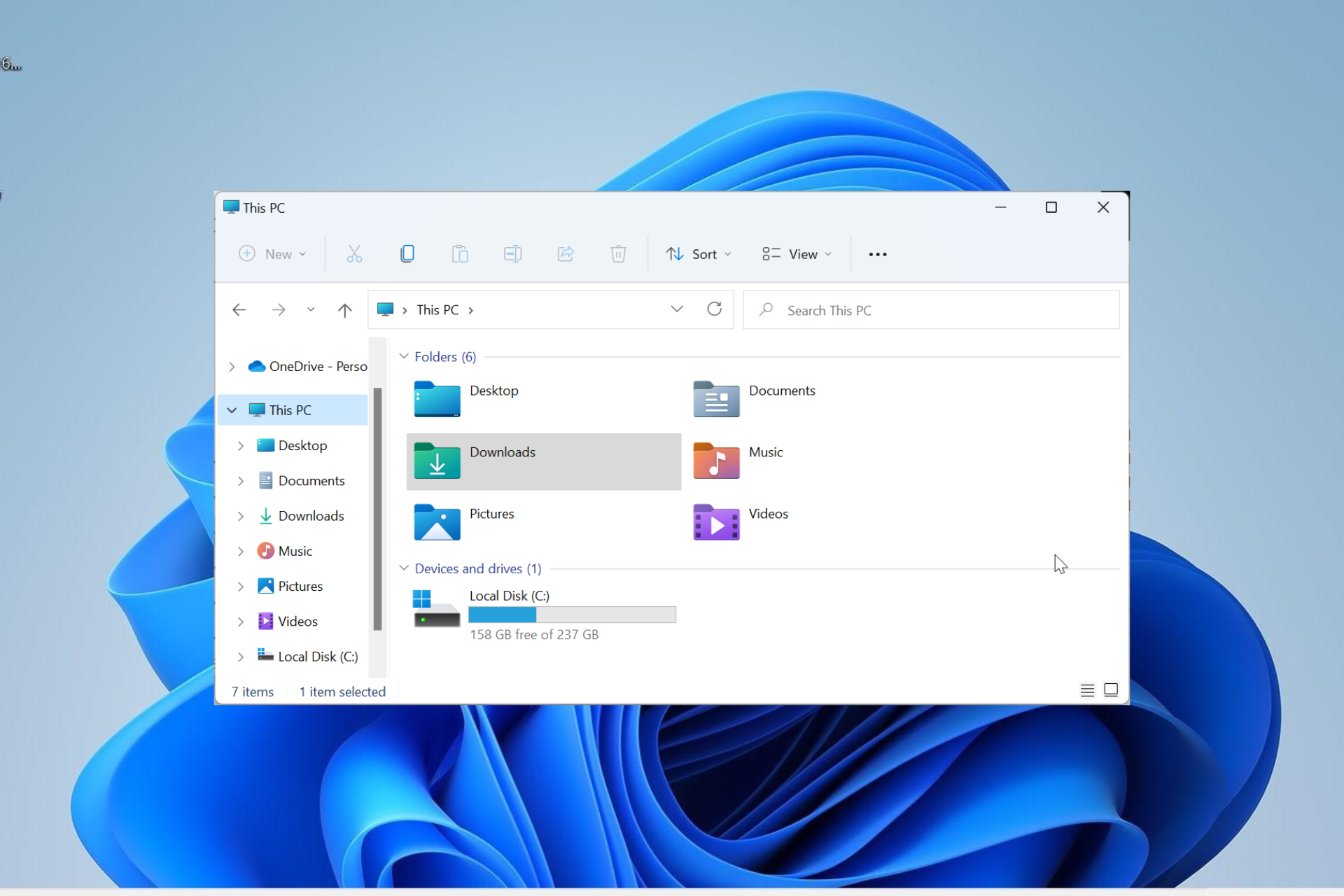This screenshot has width=1344, height=896.
Task: Open the Videos folder
Action: click(768, 513)
